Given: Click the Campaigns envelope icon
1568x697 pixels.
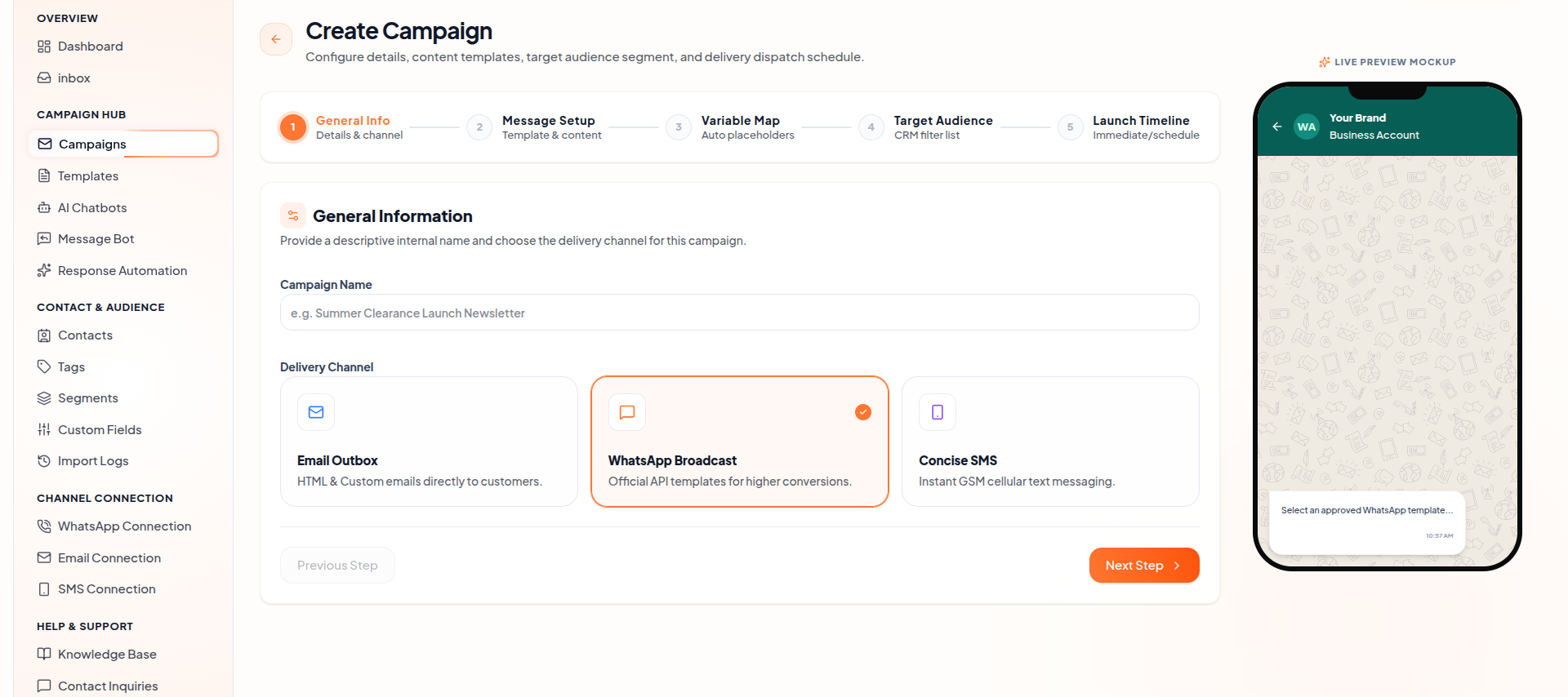Looking at the screenshot, I should [45, 144].
